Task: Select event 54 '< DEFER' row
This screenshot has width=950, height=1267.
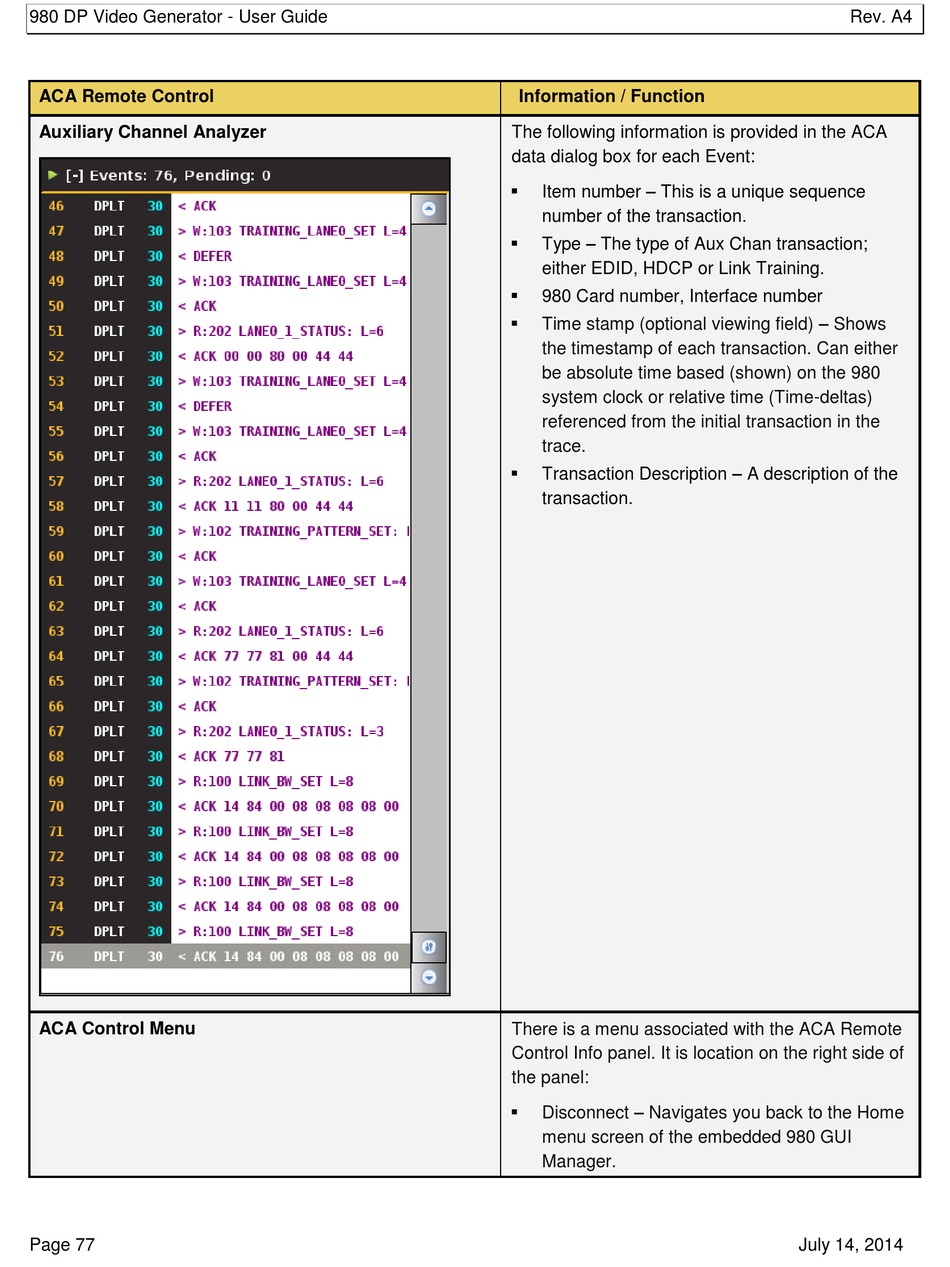Action: coord(226,406)
